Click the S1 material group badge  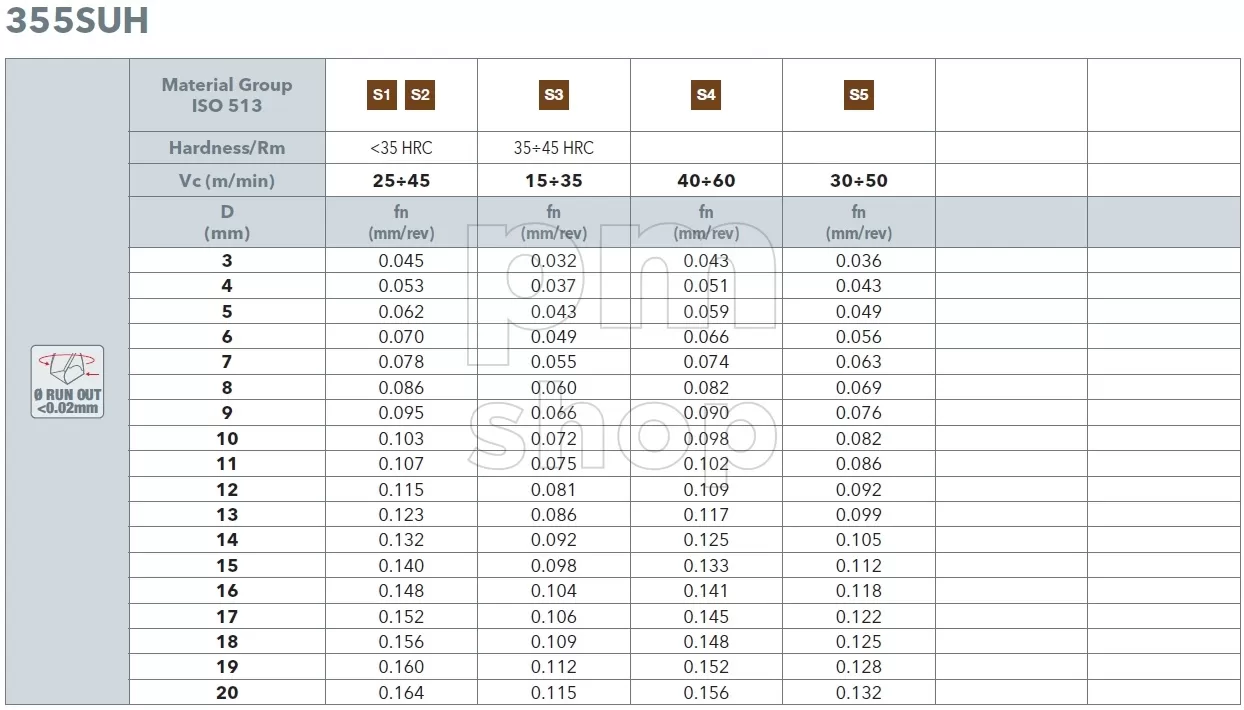click(x=381, y=95)
